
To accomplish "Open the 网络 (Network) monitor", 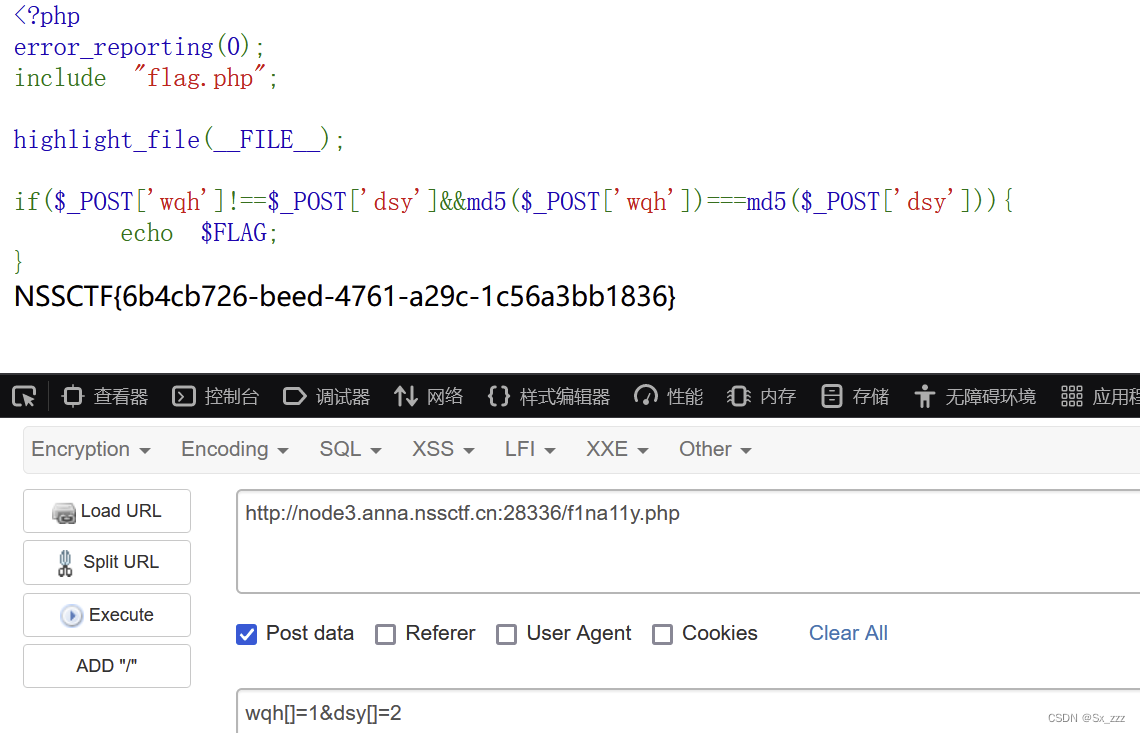I will click(x=428, y=396).
